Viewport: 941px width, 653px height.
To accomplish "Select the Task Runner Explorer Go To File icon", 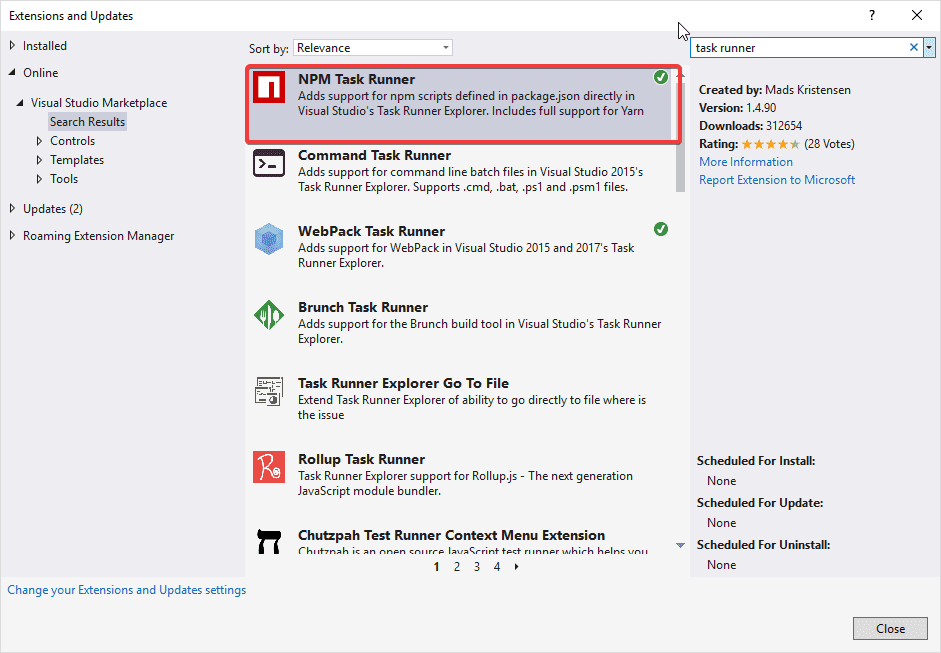I will (x=268, y=392).
